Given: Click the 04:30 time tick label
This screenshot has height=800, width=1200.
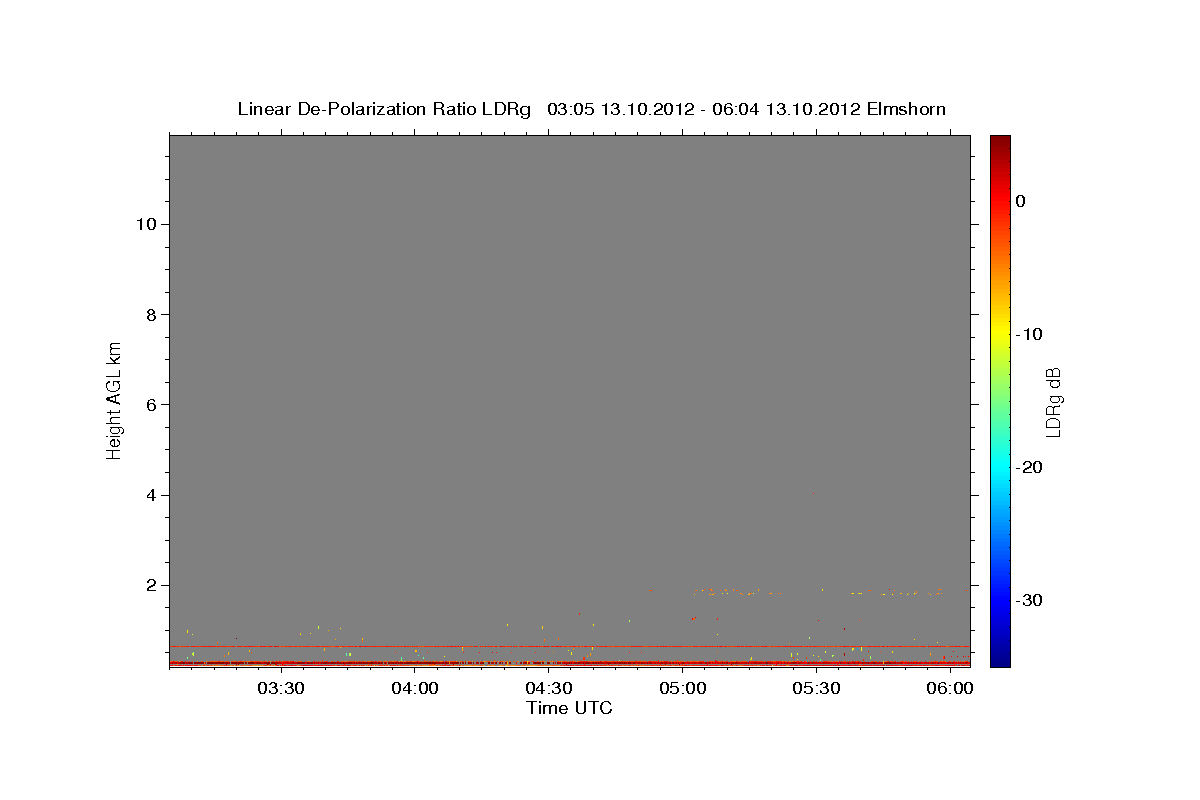Looking at the screenshot, I should (x=549, y=688).
